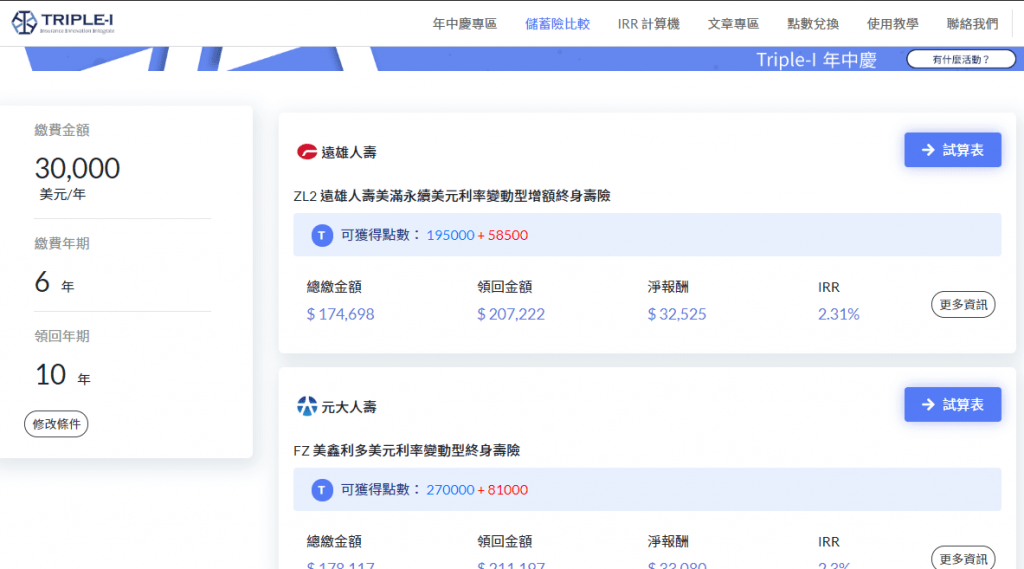
Task: Select the FZ 美鑫利多 product title
Action: (406, 451)
